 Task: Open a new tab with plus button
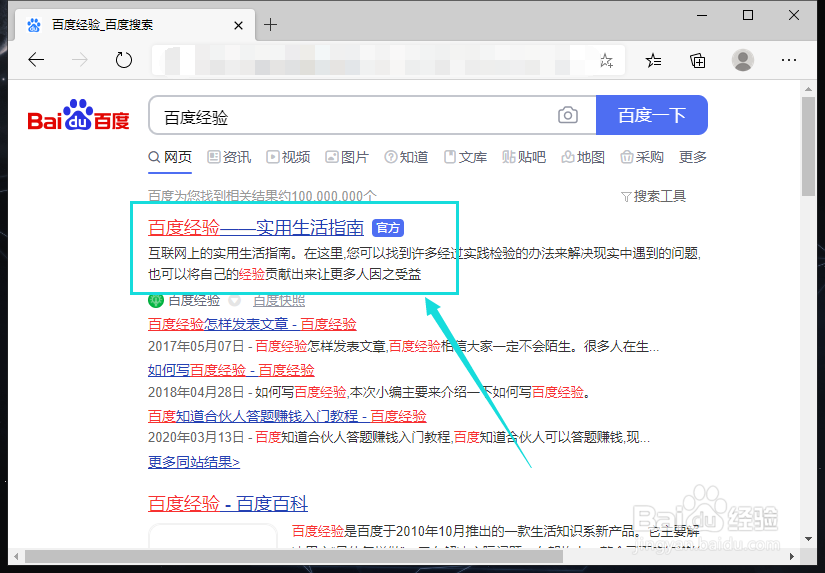point(270,24)
